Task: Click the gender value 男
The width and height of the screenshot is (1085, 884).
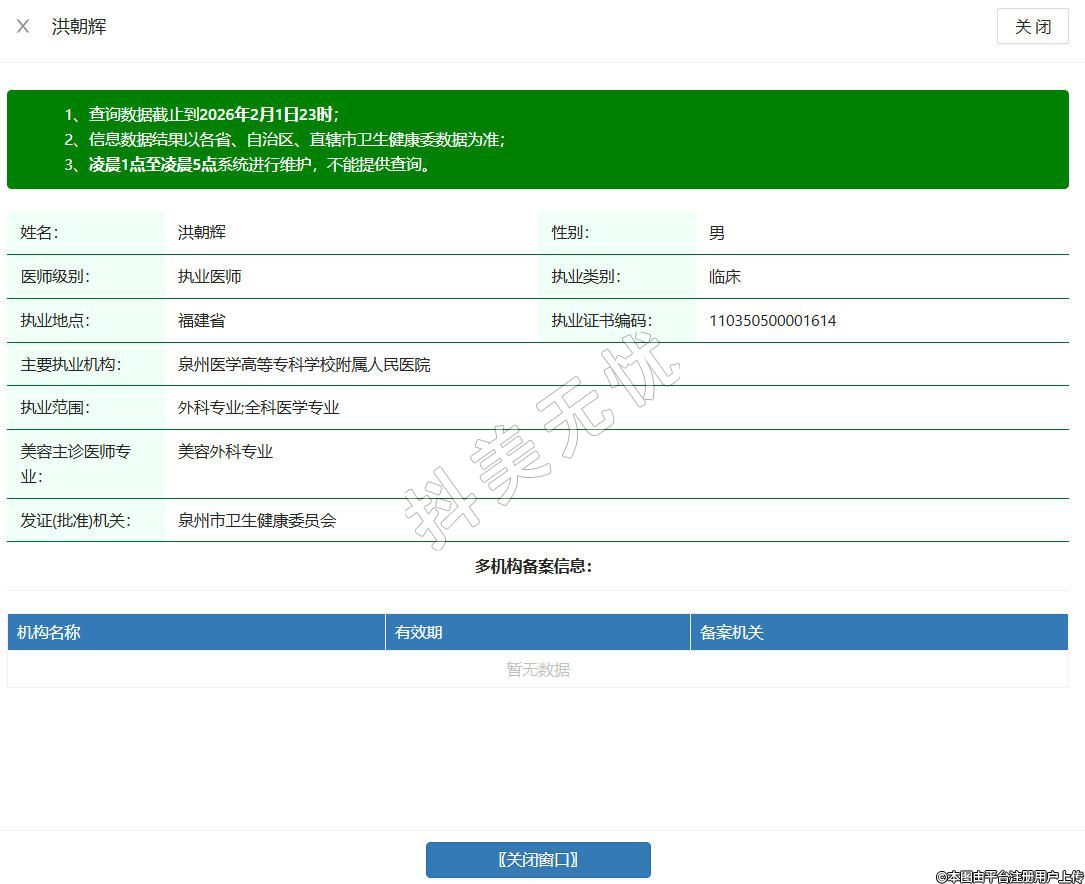Action: (717, 233)
